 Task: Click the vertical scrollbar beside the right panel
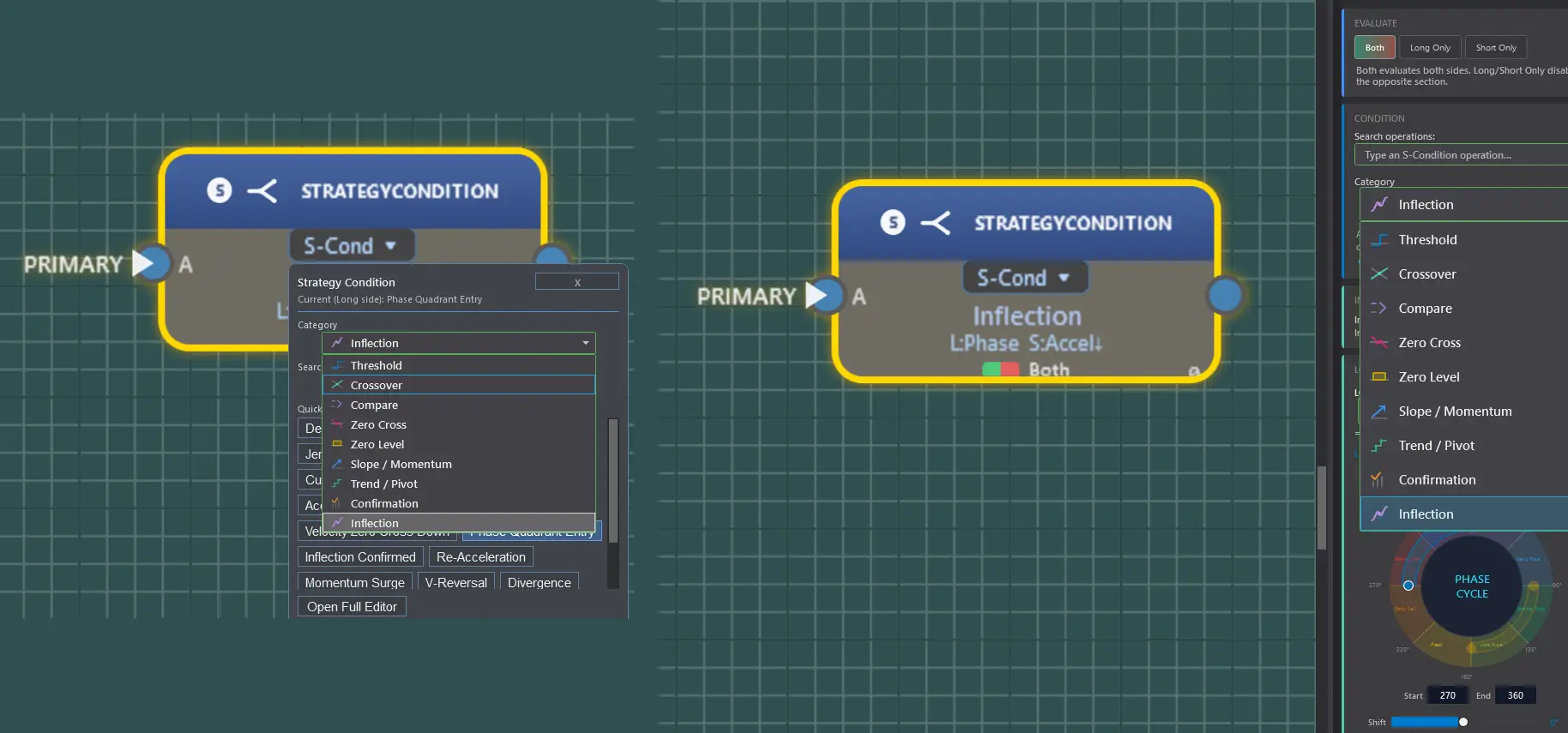(x=1322, y=508)
